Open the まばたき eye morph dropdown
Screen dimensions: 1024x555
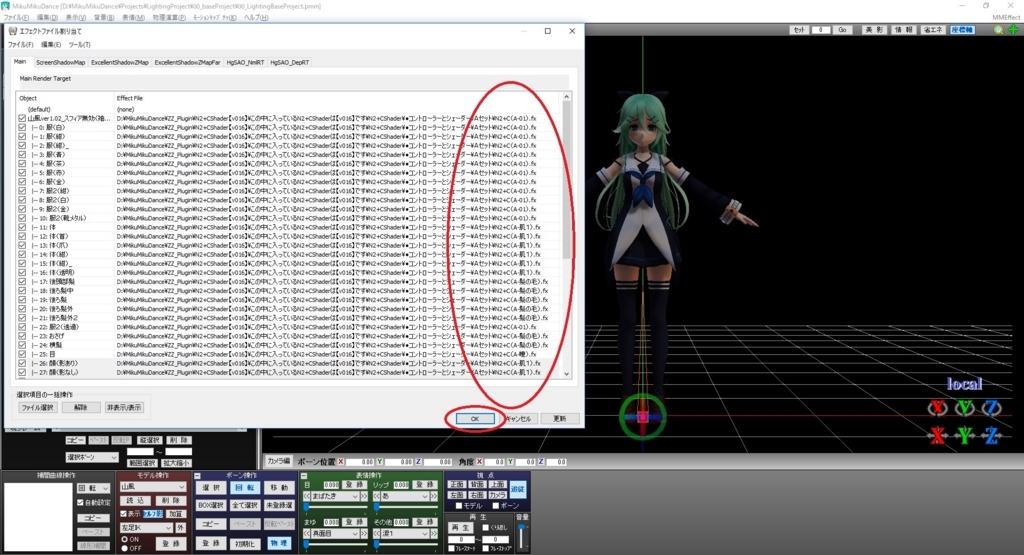tap(335, 496)
